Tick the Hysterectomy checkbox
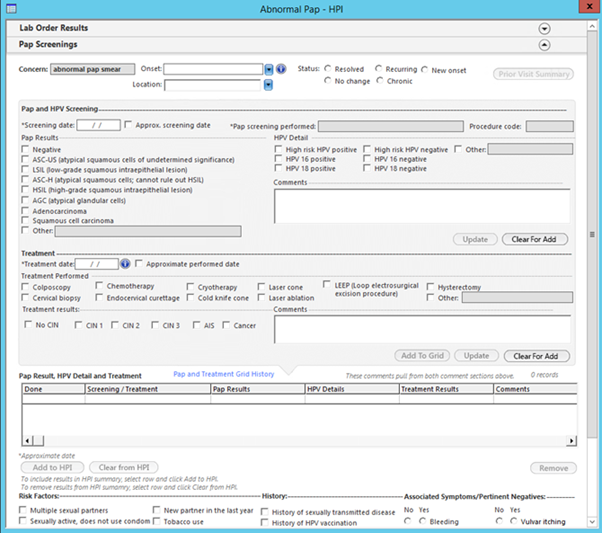This screenshot has width=602, height=533. [430, 287]
